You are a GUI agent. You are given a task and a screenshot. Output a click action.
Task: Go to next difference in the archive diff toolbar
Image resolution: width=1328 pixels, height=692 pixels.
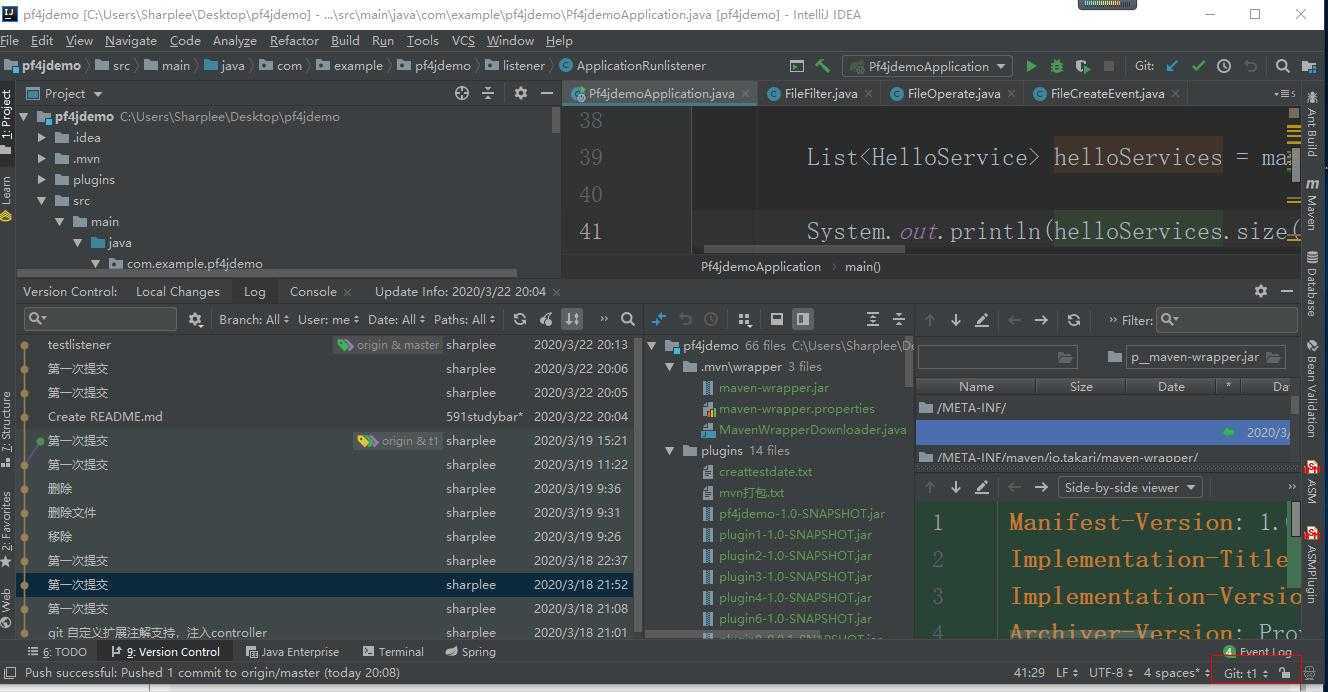coord(956,320)
